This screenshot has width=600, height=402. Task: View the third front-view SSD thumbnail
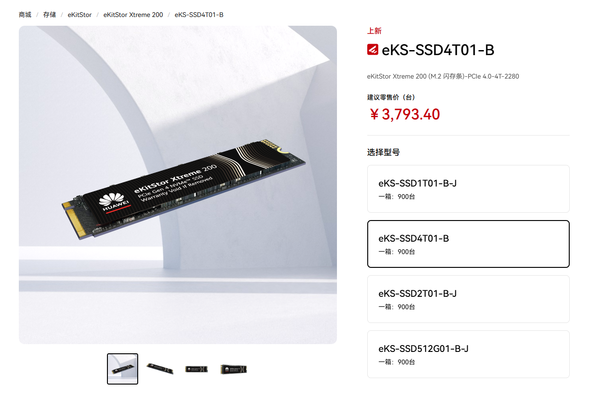pyautogui.click(x=196, y=369)
